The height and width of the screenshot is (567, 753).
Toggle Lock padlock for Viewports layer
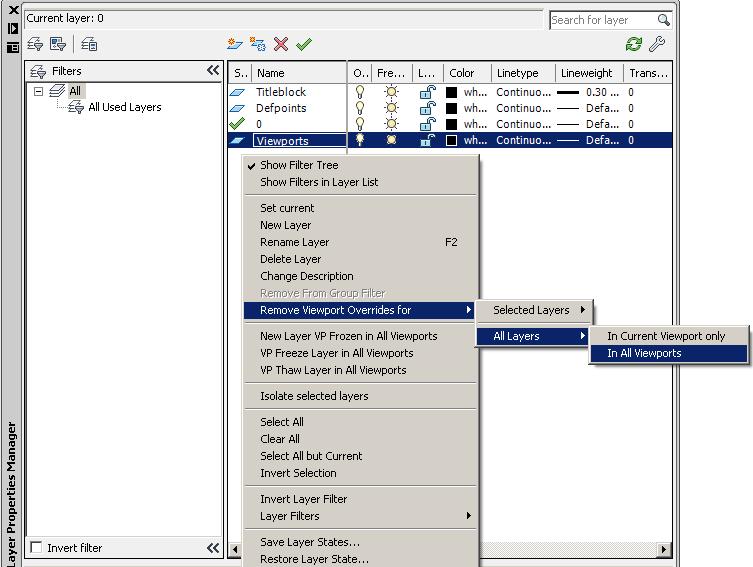click(x=427, y=140)
